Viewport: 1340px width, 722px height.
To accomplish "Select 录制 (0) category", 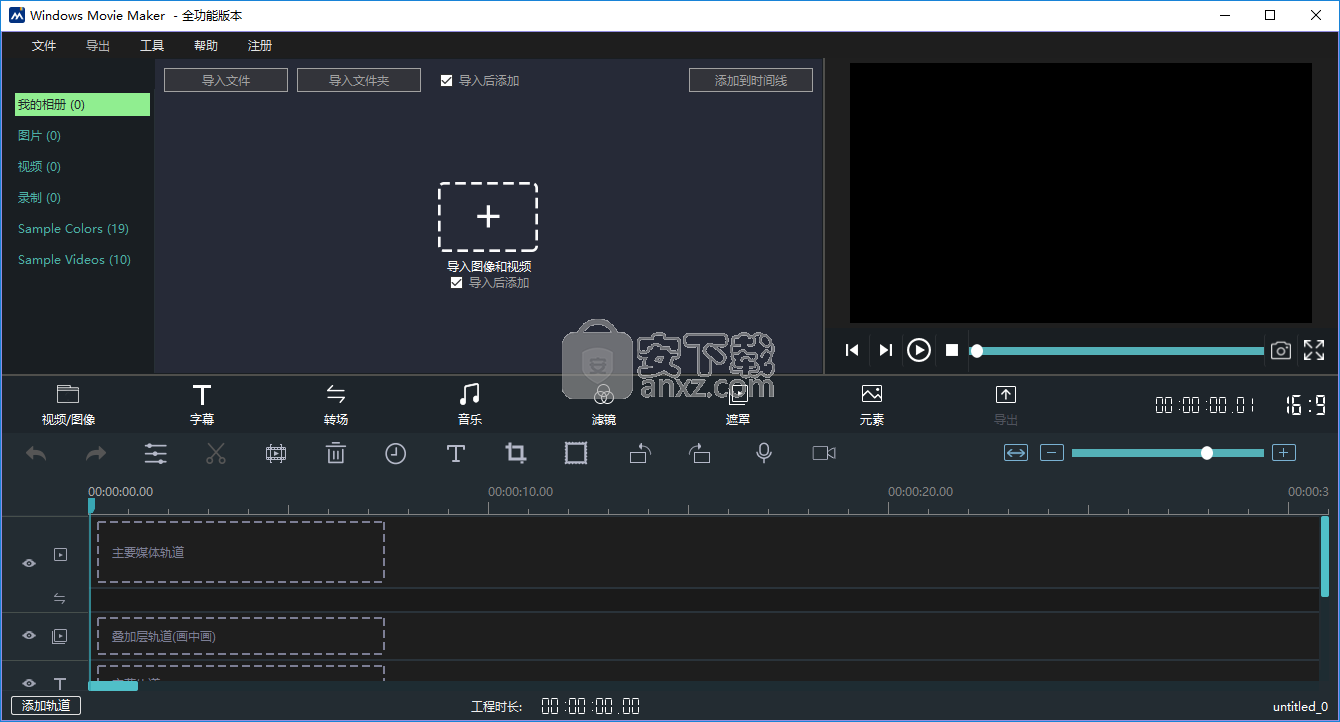I will (x=39, y=198).
